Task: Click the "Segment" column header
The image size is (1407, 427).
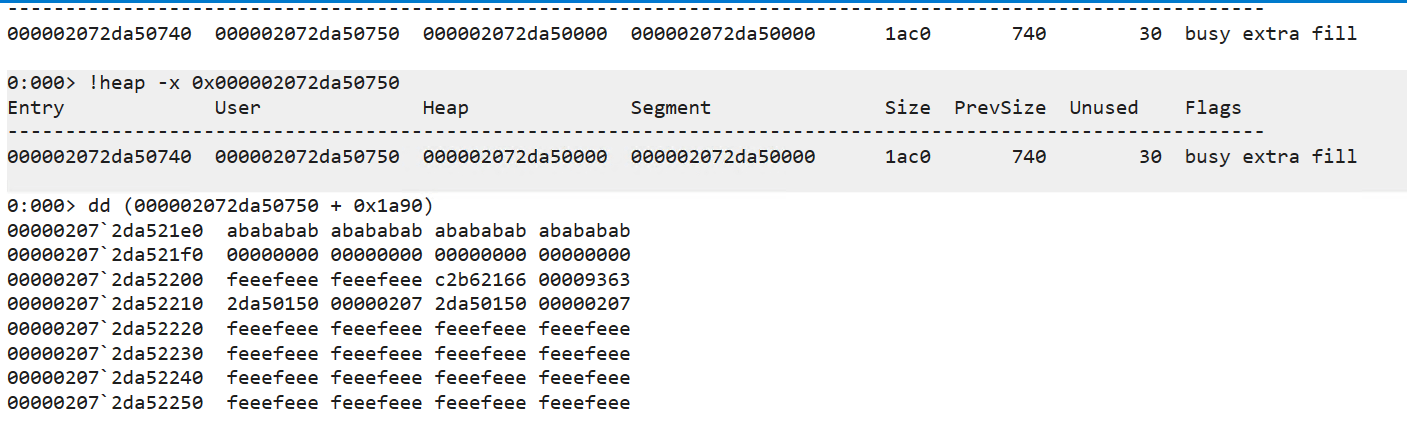Action: click(670, 108)
